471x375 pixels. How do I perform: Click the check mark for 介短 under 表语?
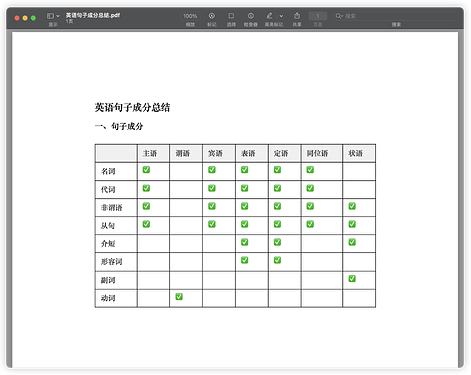245,242
